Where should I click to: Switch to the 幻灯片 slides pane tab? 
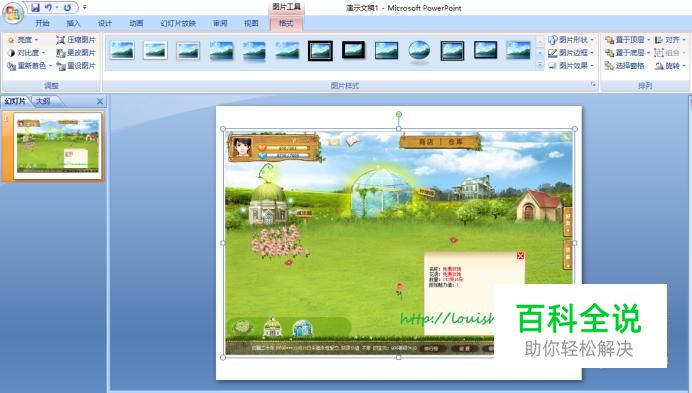15,101
